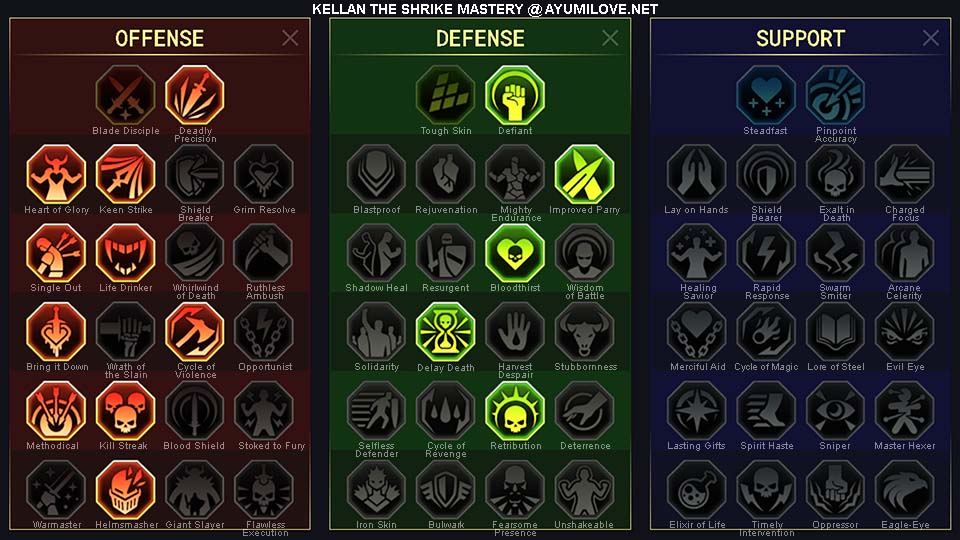Select the Lay on Hands mastery
This screenshot has width=960, height=540.
(696, 174)
